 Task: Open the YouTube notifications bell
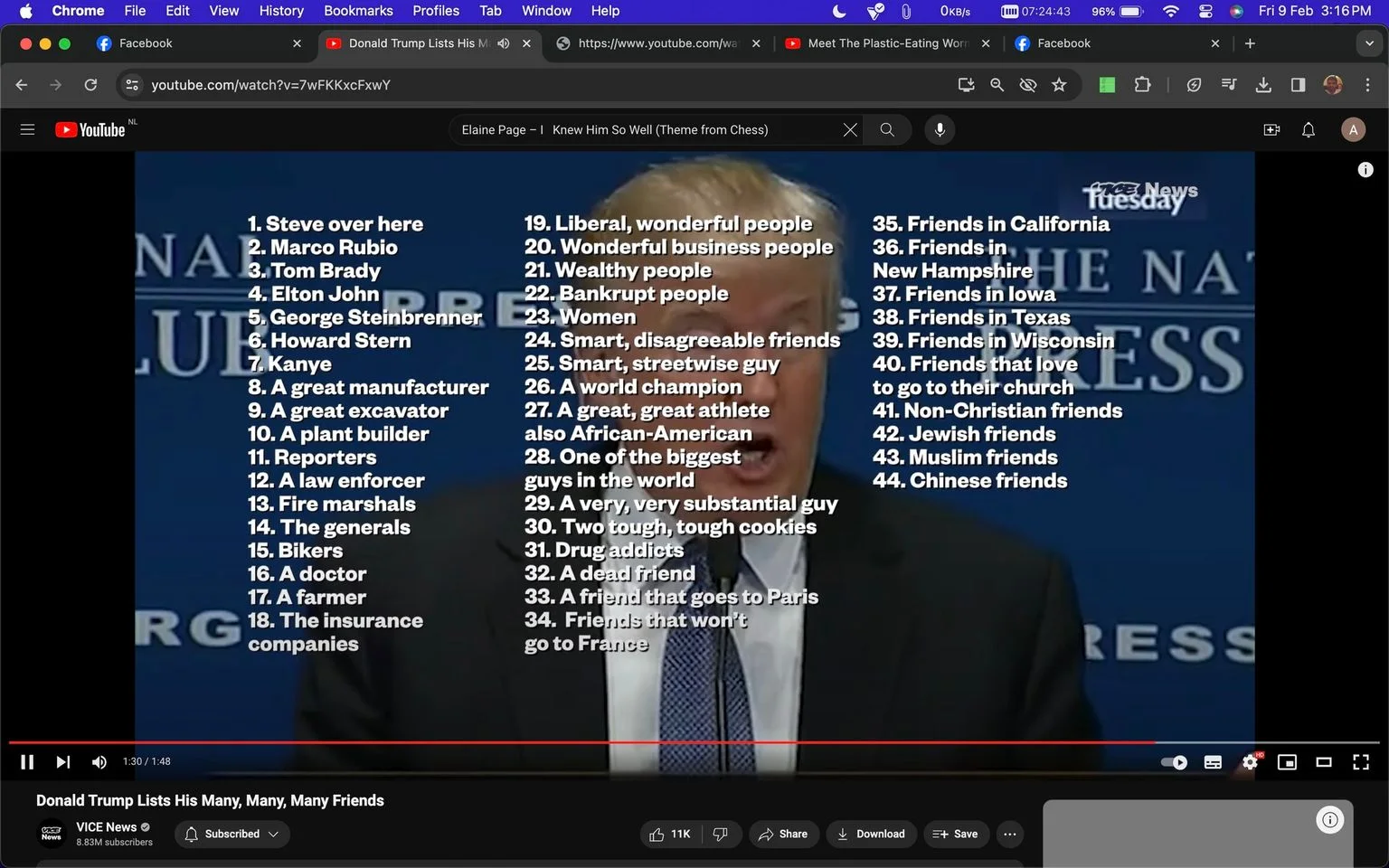pyautogui.click(x=1309, y=130)
